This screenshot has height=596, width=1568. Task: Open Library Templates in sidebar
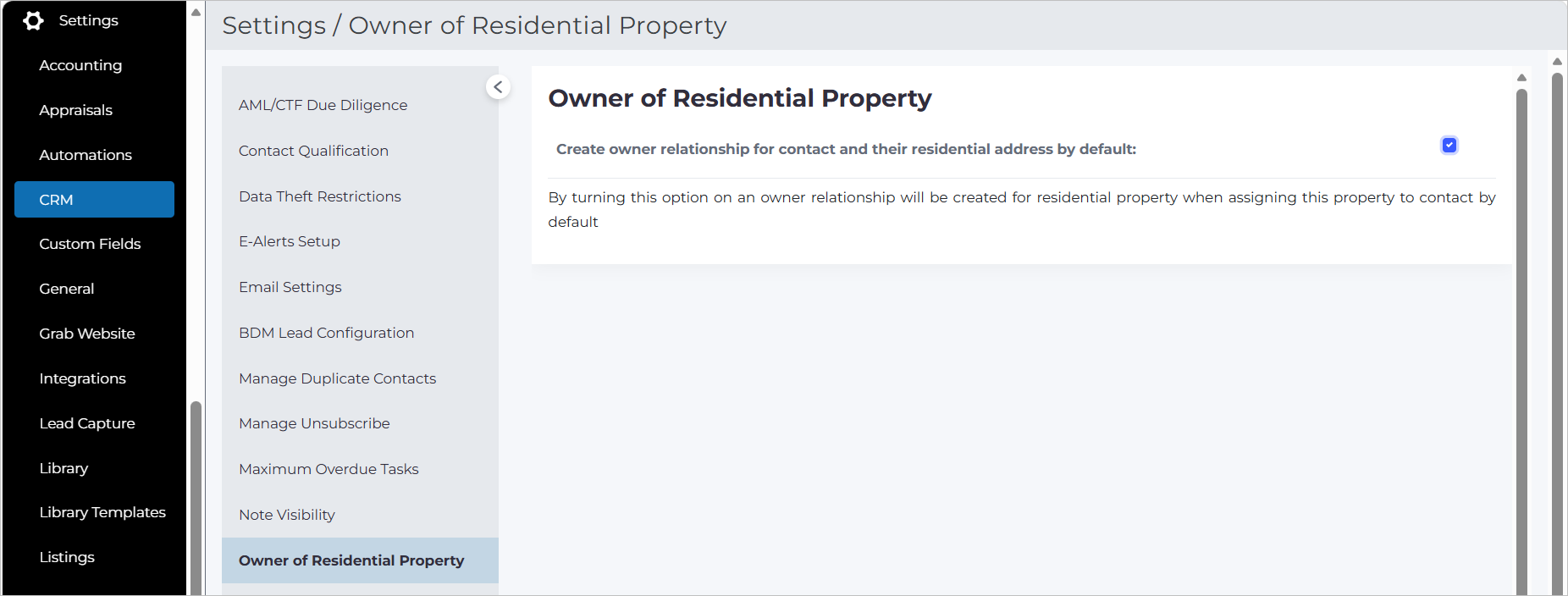tap(102, 512)
